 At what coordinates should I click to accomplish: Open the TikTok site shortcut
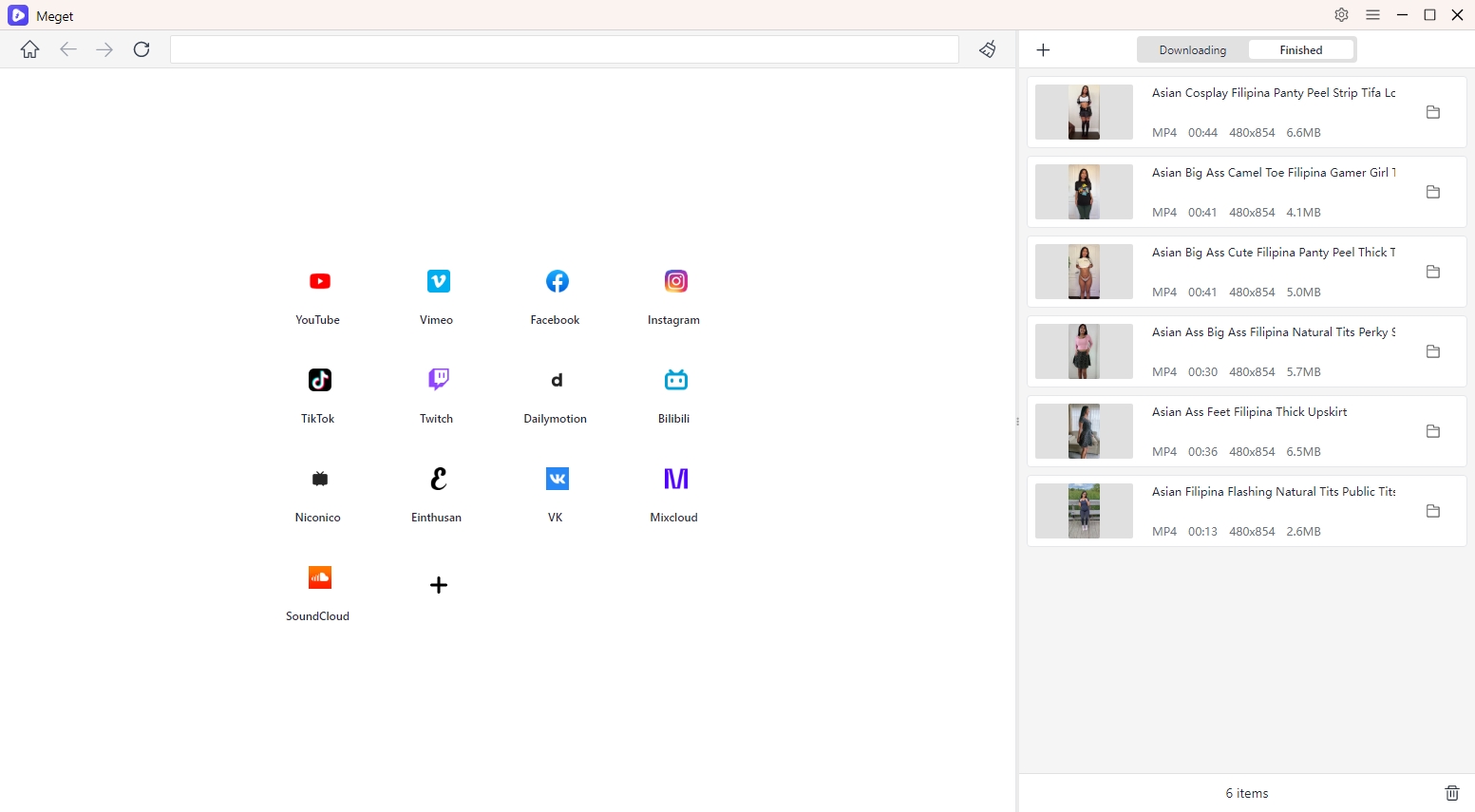click(319, 381)
